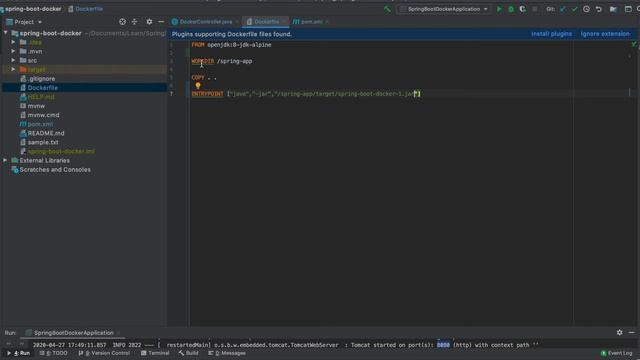This screenshot has width=640, height=360.
Task: Click the FROM openjdk:8-jdk-alpine line
Action: [231, 45]
